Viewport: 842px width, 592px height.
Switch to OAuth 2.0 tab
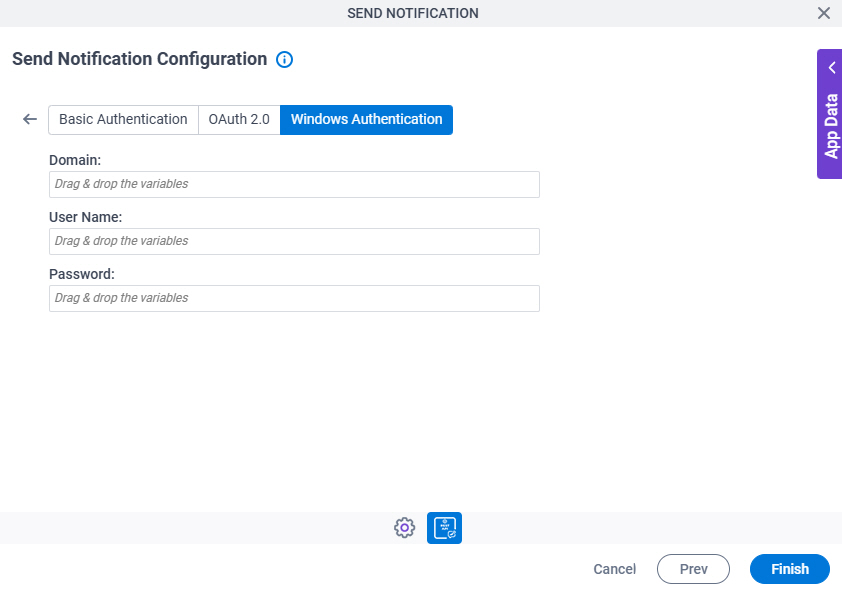[239, 119]
